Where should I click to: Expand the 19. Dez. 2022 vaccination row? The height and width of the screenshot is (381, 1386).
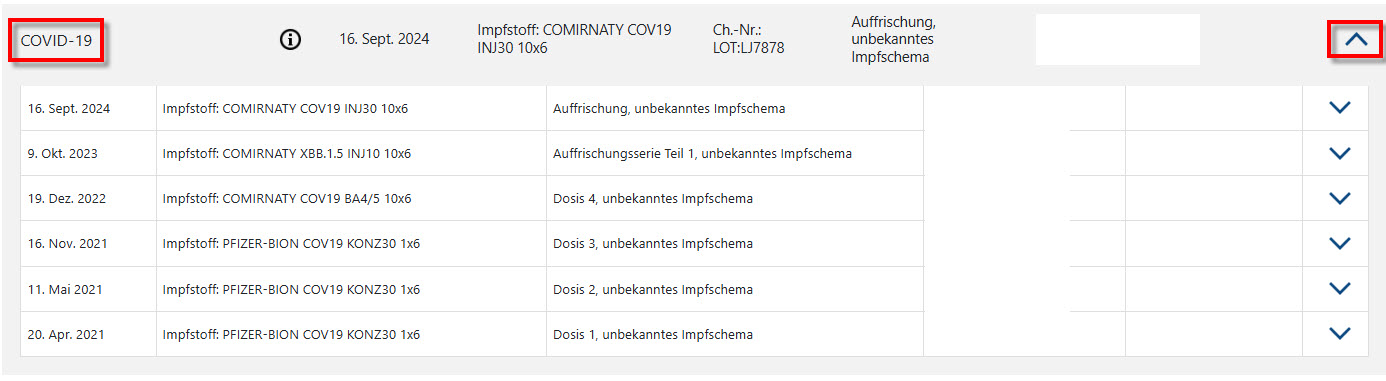1339,198
